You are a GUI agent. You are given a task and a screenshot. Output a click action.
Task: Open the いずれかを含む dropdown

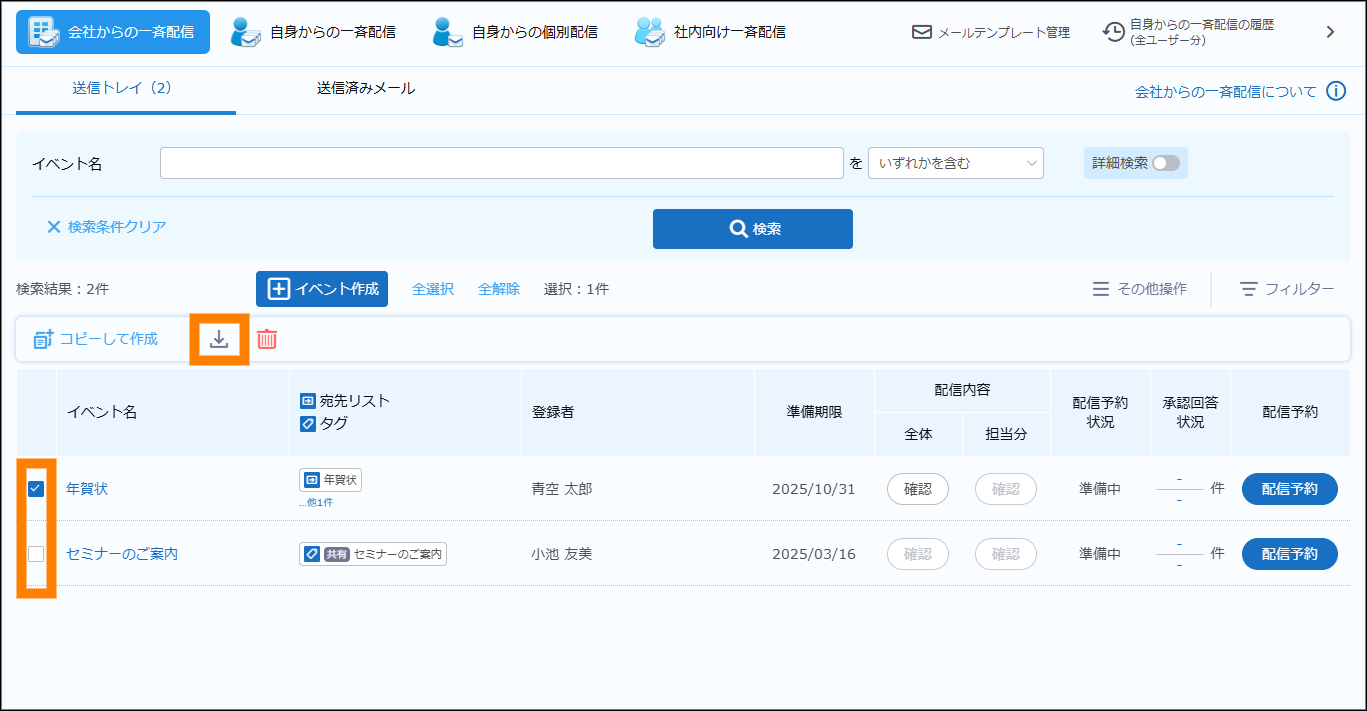955,163
